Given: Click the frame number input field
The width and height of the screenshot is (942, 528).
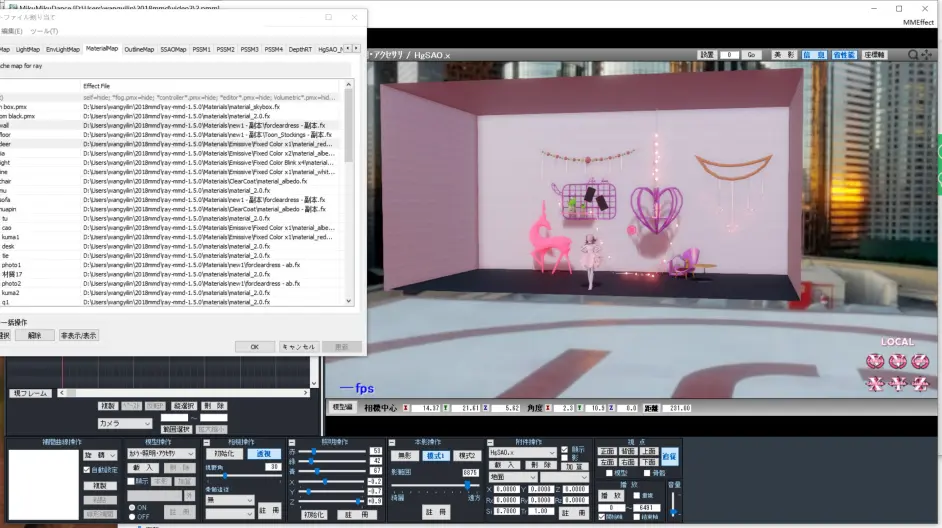Looking at the screenshot, I should pos(729,55).
